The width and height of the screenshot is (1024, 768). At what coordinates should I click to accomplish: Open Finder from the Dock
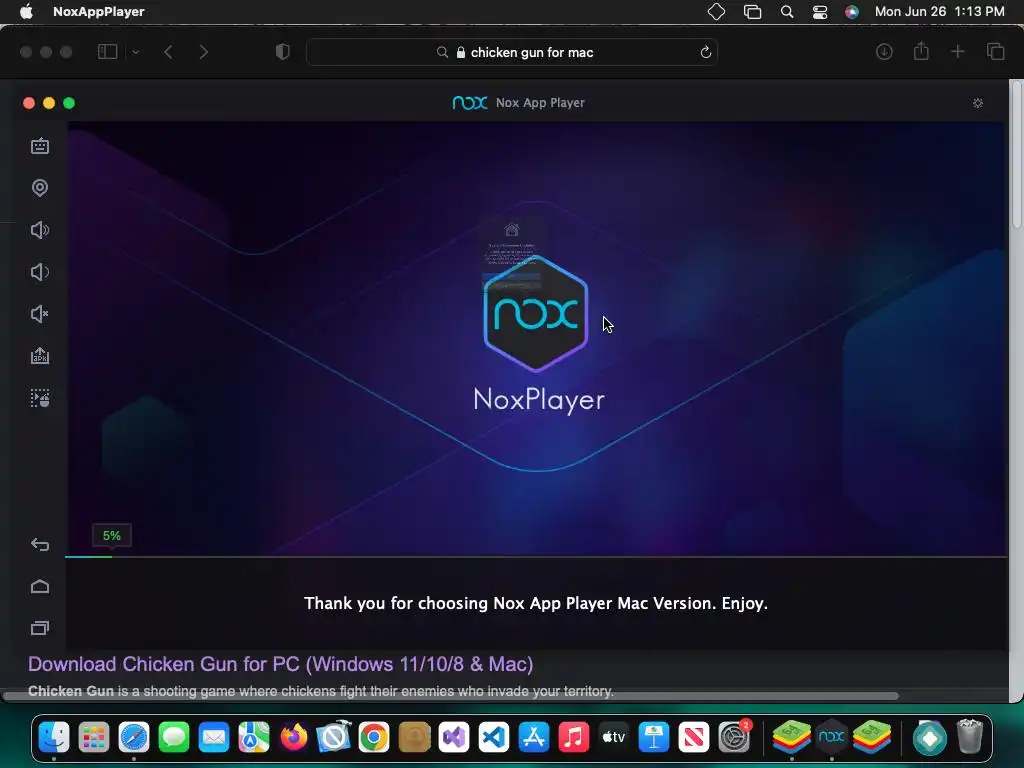click(54, 738)
